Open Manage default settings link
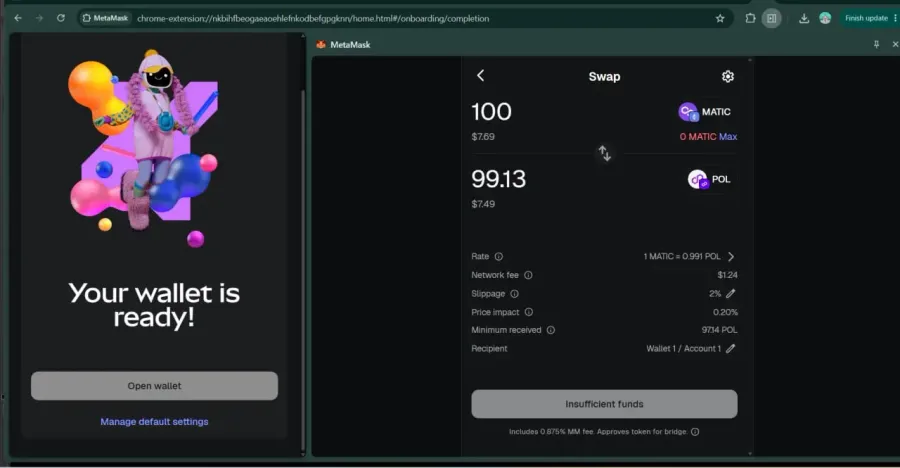This screenshot has width=900, height=468. pyautogui.click(x=154, y=421)
